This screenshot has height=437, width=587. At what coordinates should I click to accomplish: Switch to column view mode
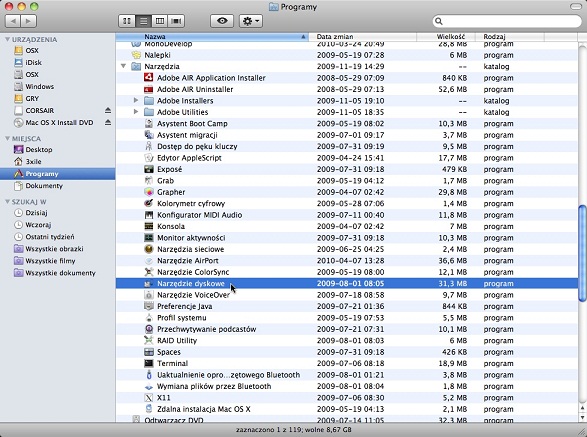[x=160, y=21]
